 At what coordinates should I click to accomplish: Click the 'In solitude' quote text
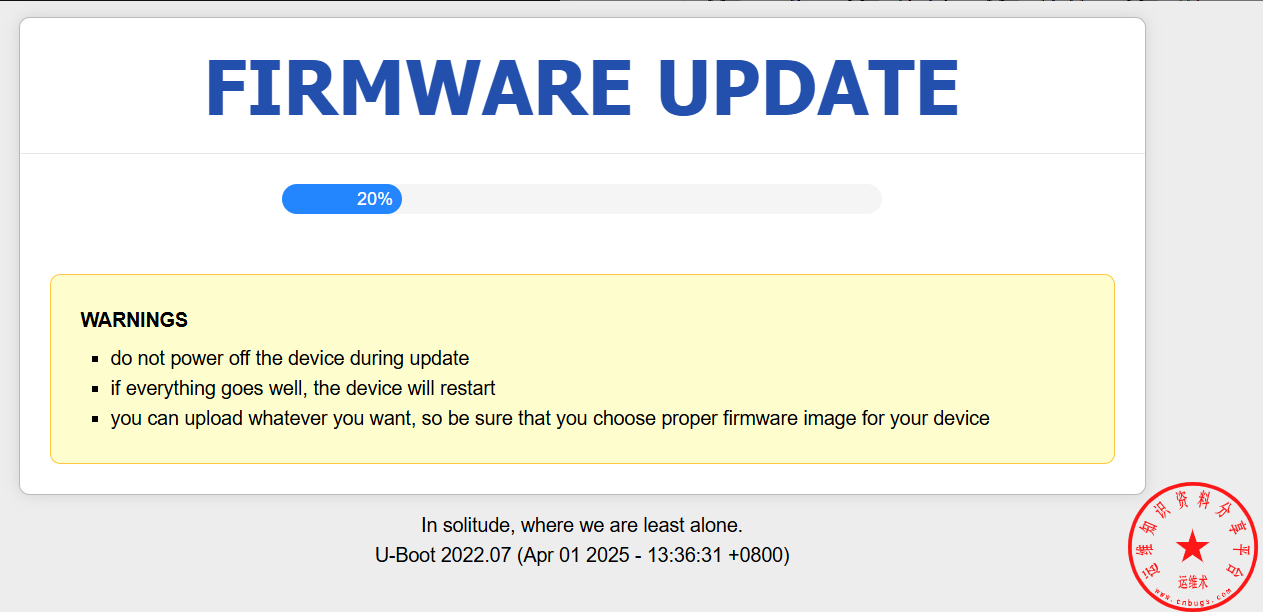(581, 525)
